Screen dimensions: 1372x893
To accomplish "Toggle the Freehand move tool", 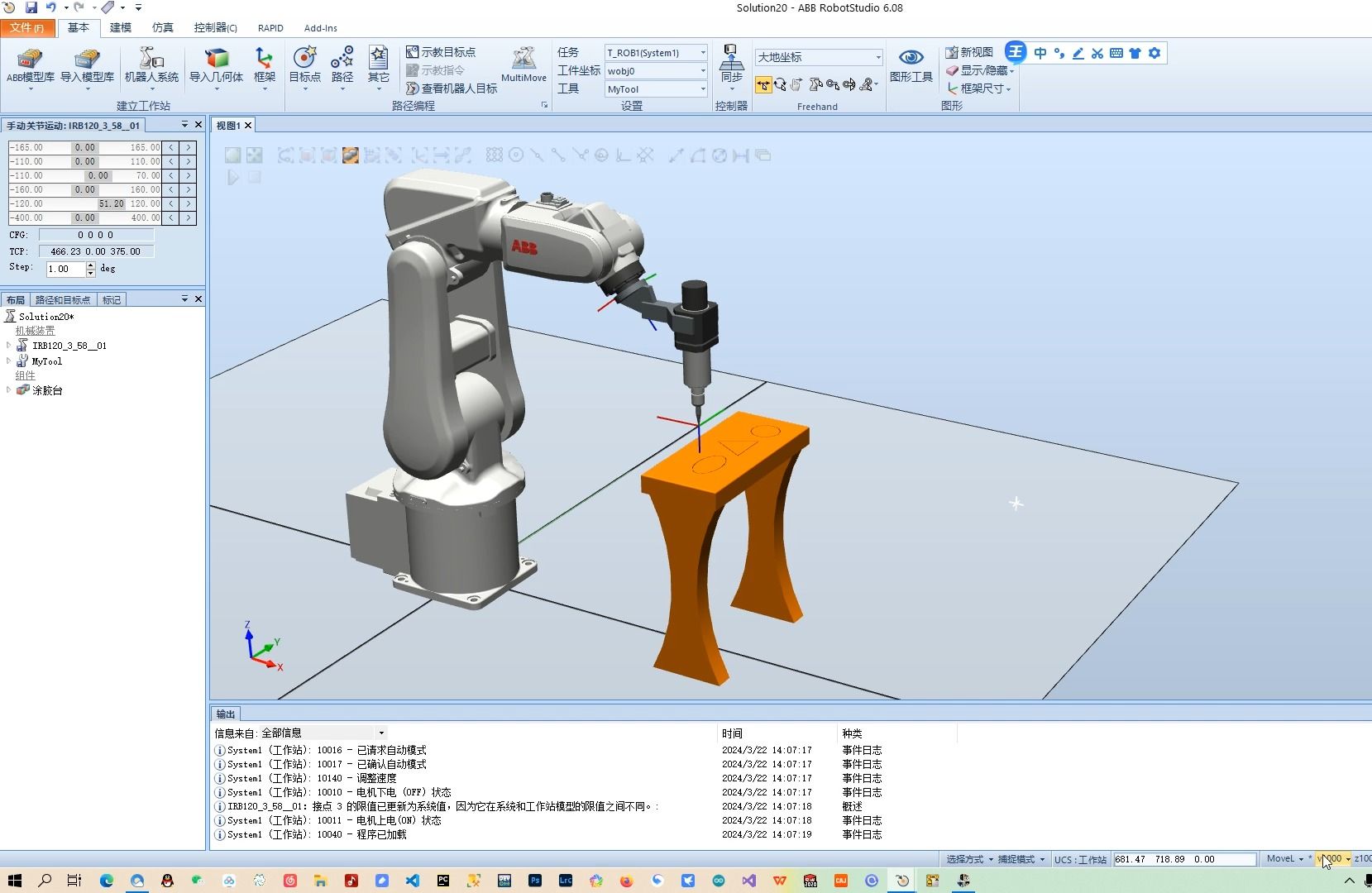I will pyautogui.click(x=763, y=85).
